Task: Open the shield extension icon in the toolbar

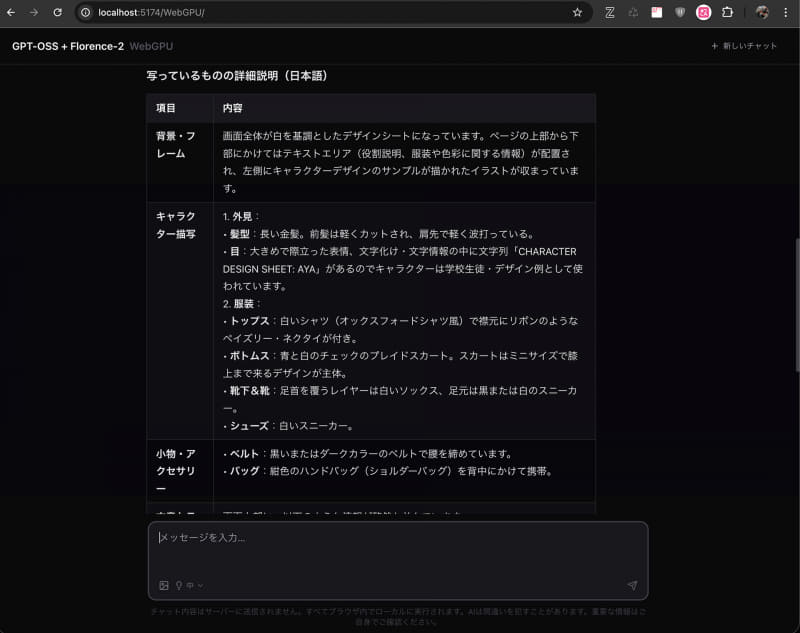Action: pyautogui.click(x=679, y=12)
